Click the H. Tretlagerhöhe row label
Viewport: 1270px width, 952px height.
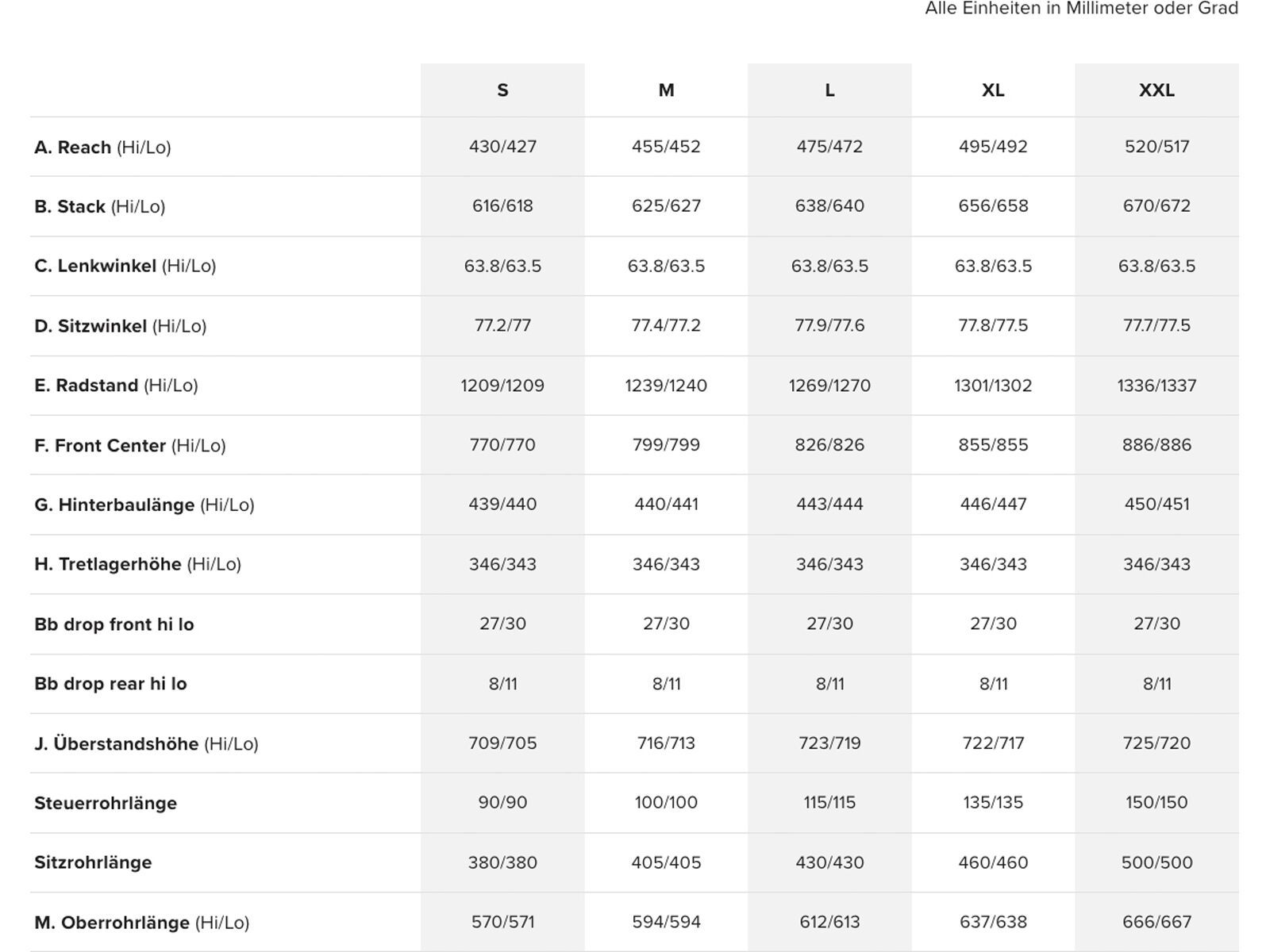click(x=137, y=565)
